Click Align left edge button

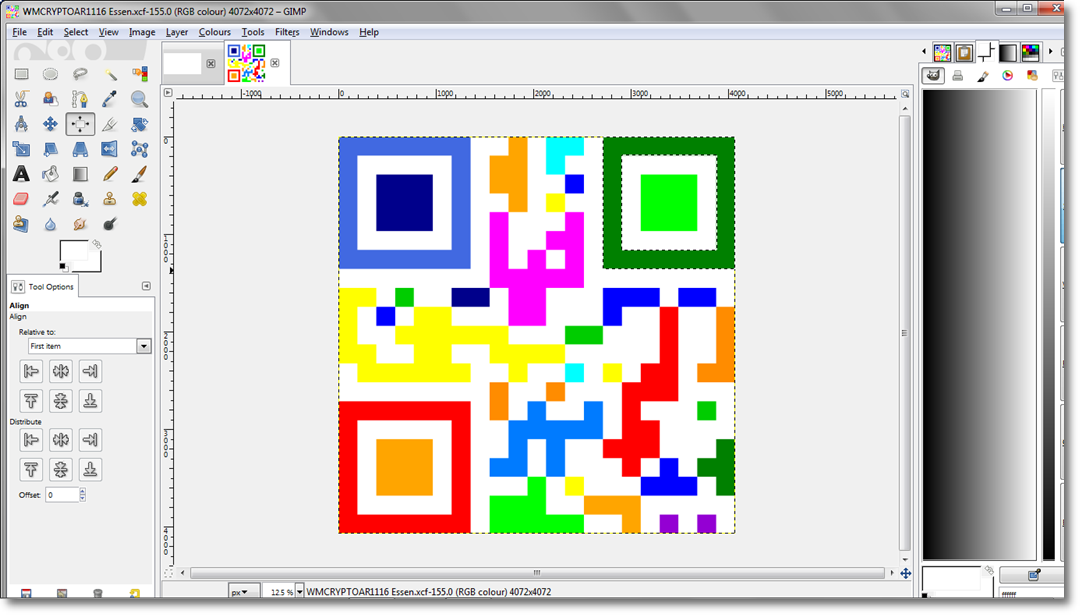pos(31,371)
